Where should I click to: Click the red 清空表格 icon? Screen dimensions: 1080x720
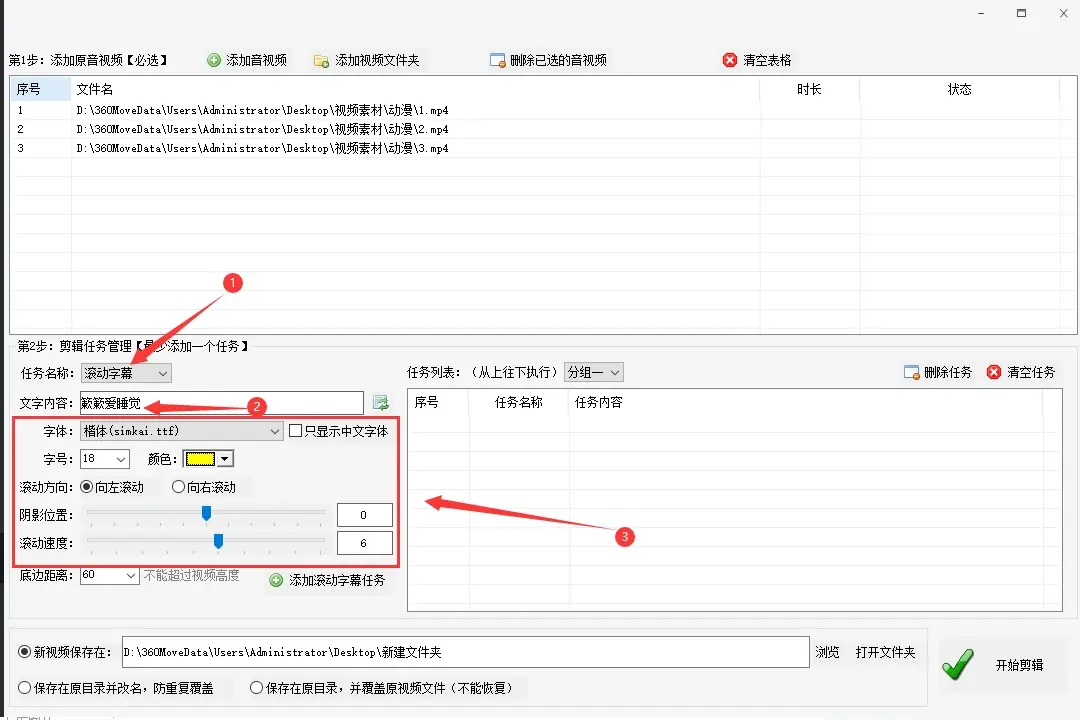[730, 61]
